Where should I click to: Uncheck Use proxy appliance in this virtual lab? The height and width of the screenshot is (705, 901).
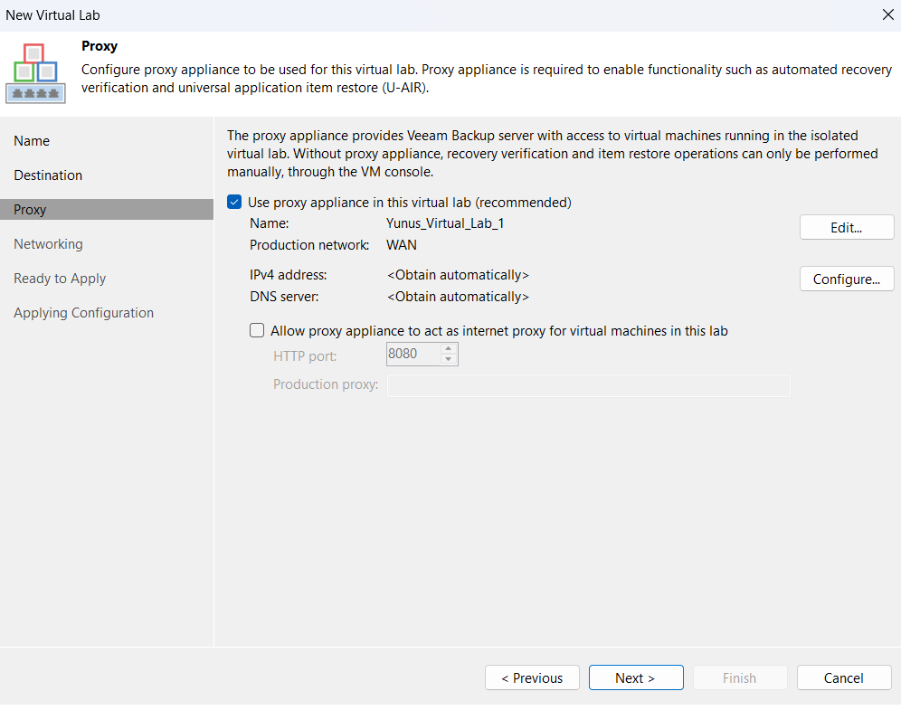235,202
